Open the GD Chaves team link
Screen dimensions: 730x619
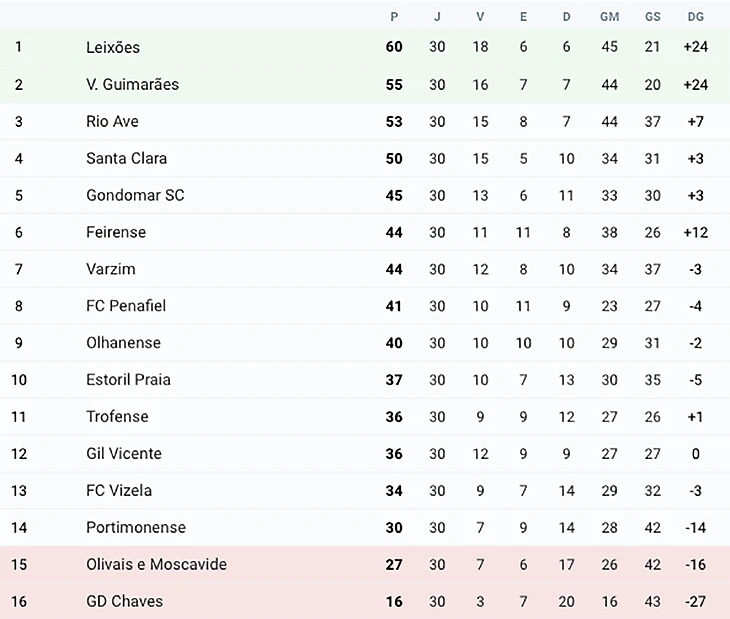coord(124,601)
